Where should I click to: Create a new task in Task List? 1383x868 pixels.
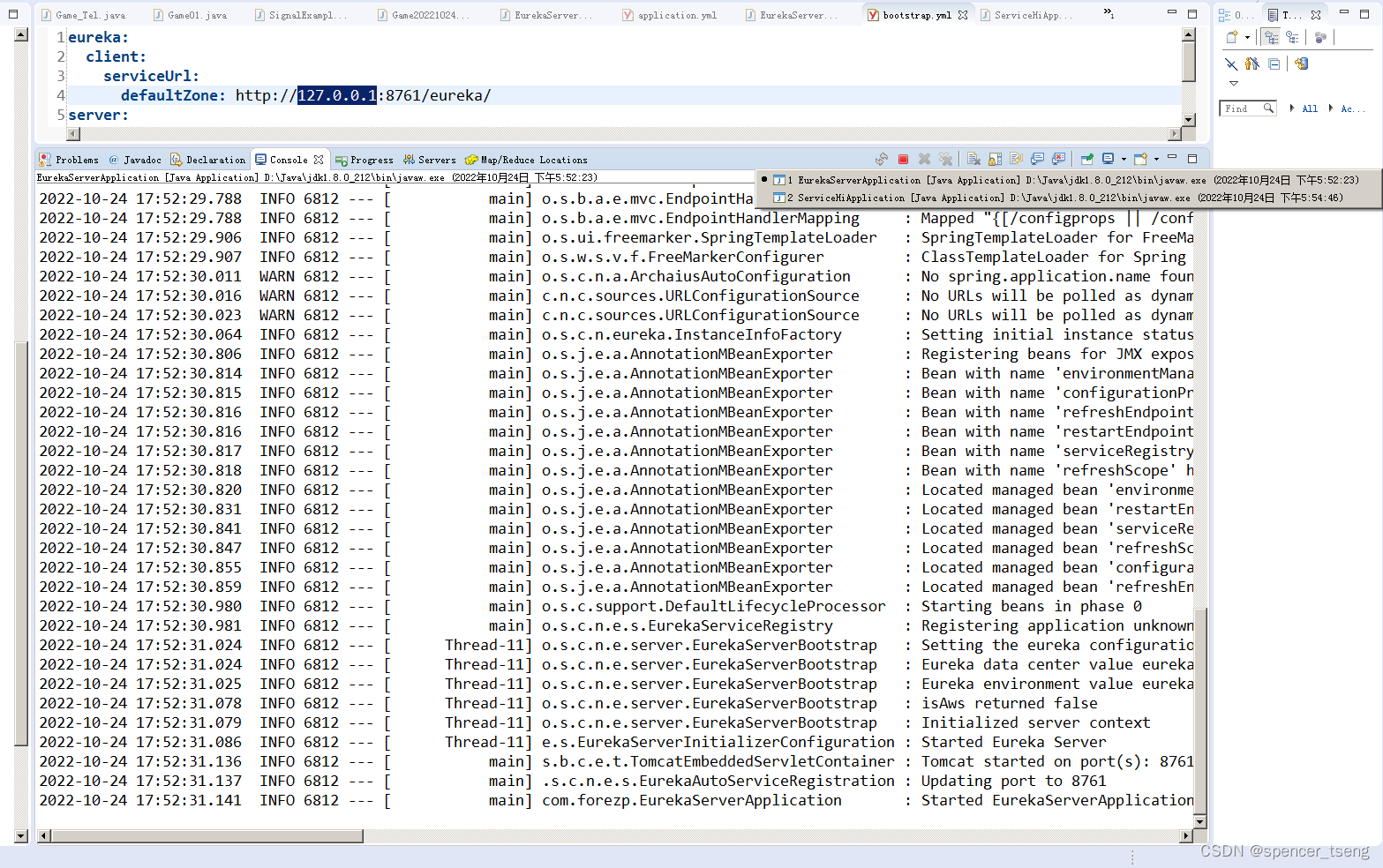tap(1231, 37)
